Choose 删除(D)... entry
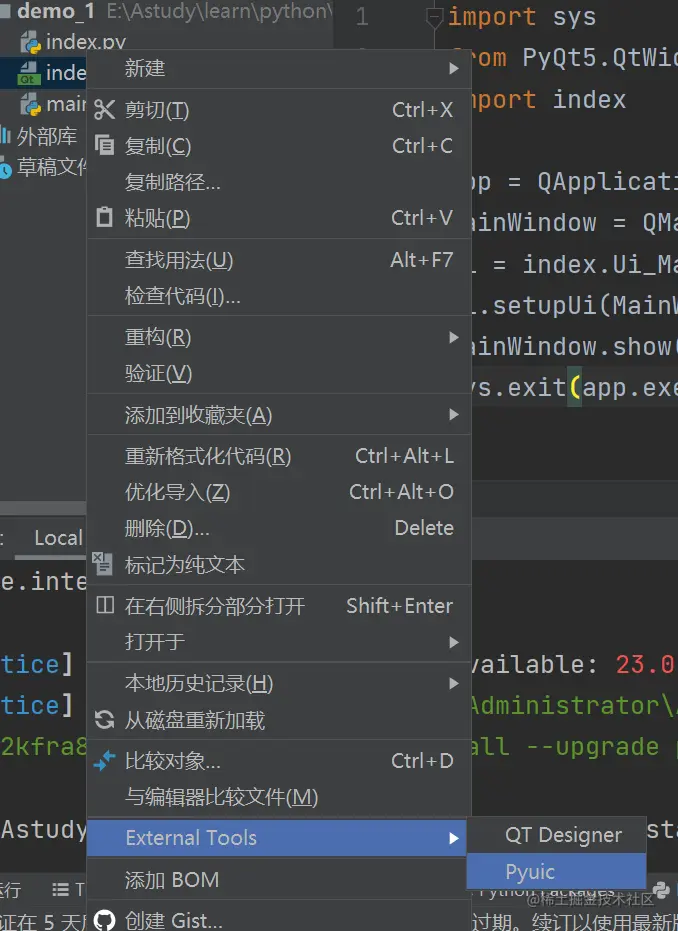 (x=278, y=528)
